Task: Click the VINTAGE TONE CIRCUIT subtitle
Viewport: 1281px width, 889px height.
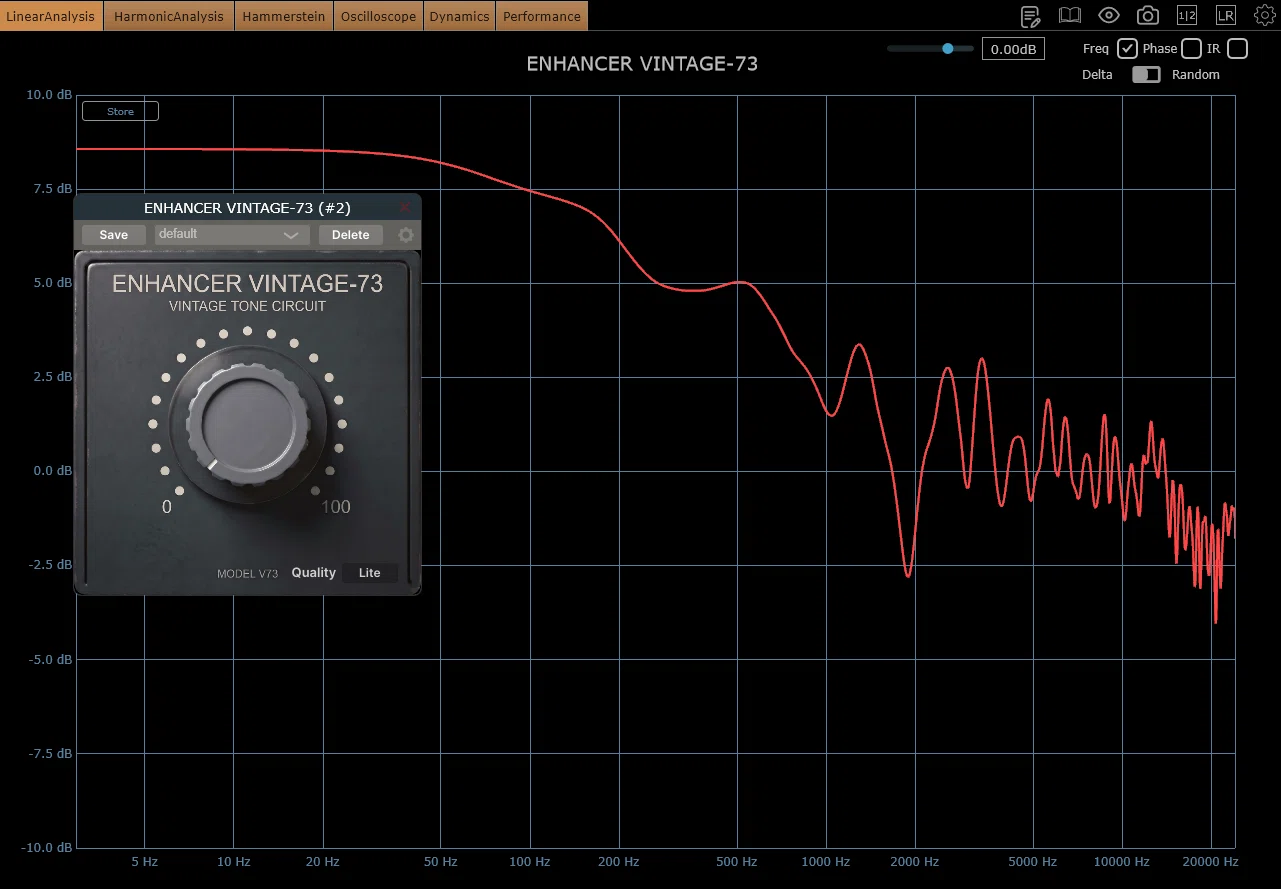Action: pyautogui.click(x=248, y=306)
